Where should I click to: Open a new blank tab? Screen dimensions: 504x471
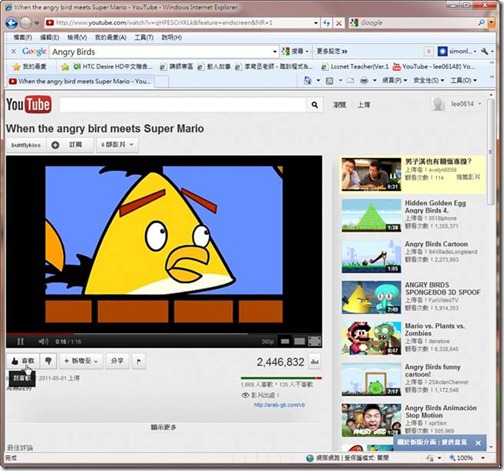click(x=162, y=81)
